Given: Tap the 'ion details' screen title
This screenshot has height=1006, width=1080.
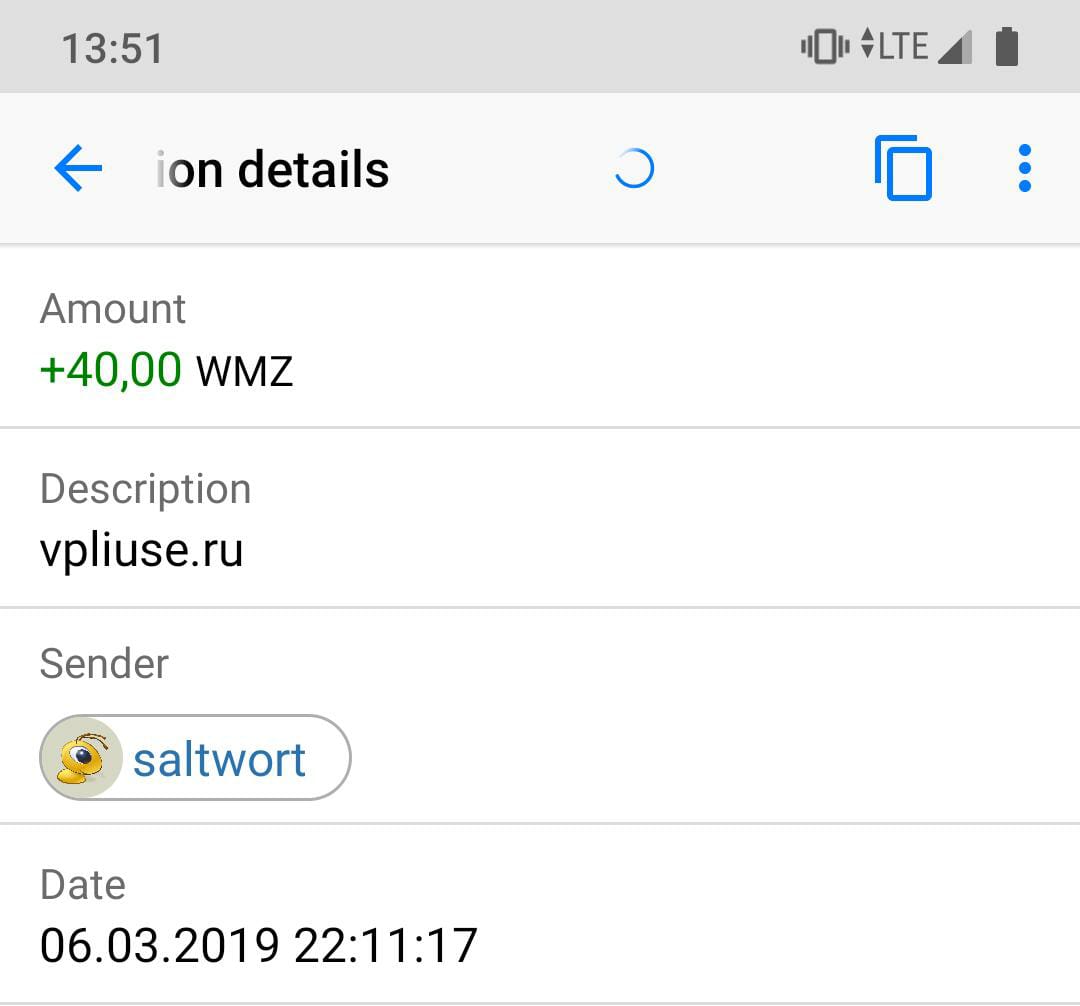Looking at the screenshot, I should (272, 169).
